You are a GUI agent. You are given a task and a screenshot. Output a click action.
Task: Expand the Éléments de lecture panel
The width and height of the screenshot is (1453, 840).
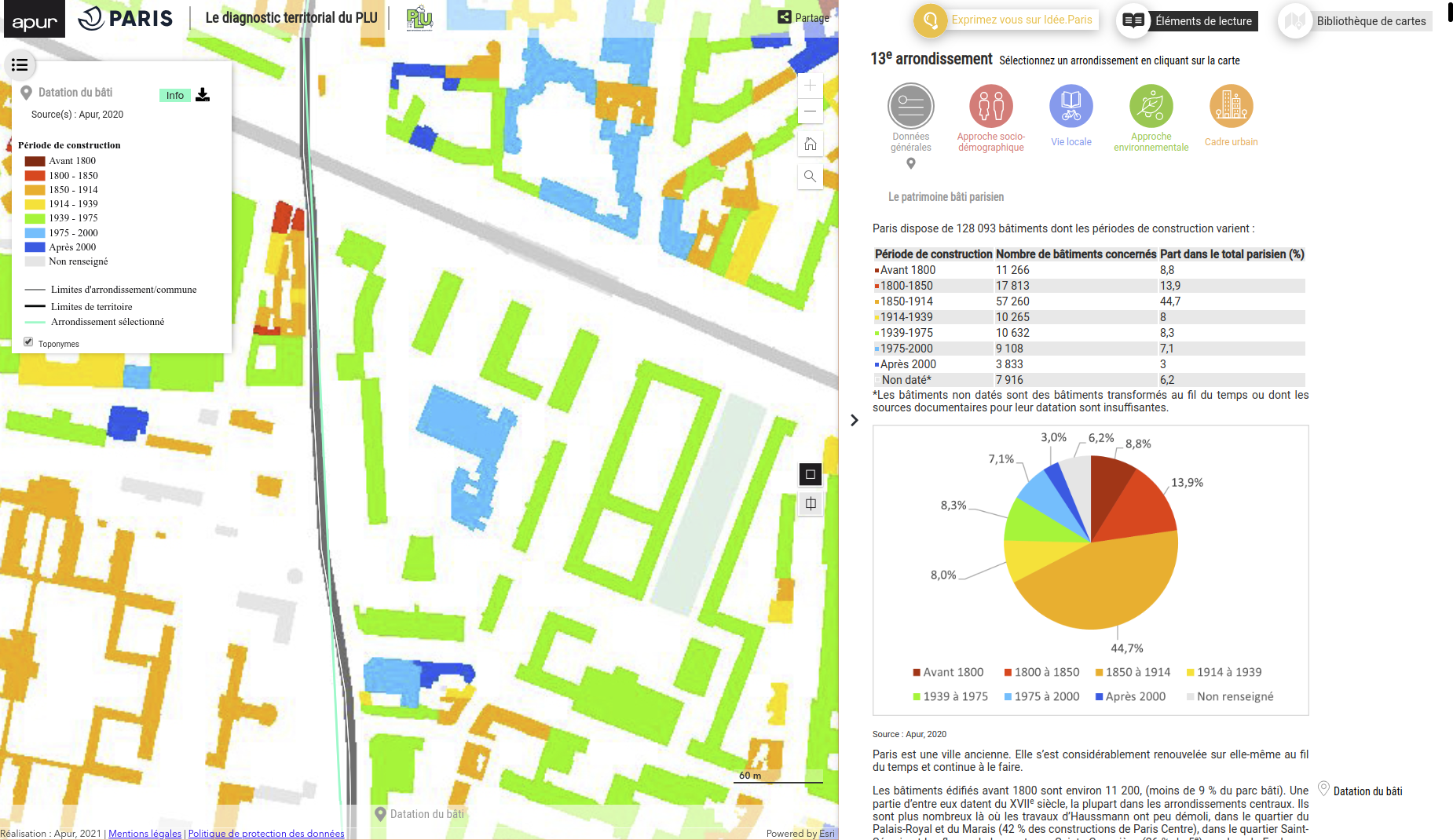[x=1189, y=21]
